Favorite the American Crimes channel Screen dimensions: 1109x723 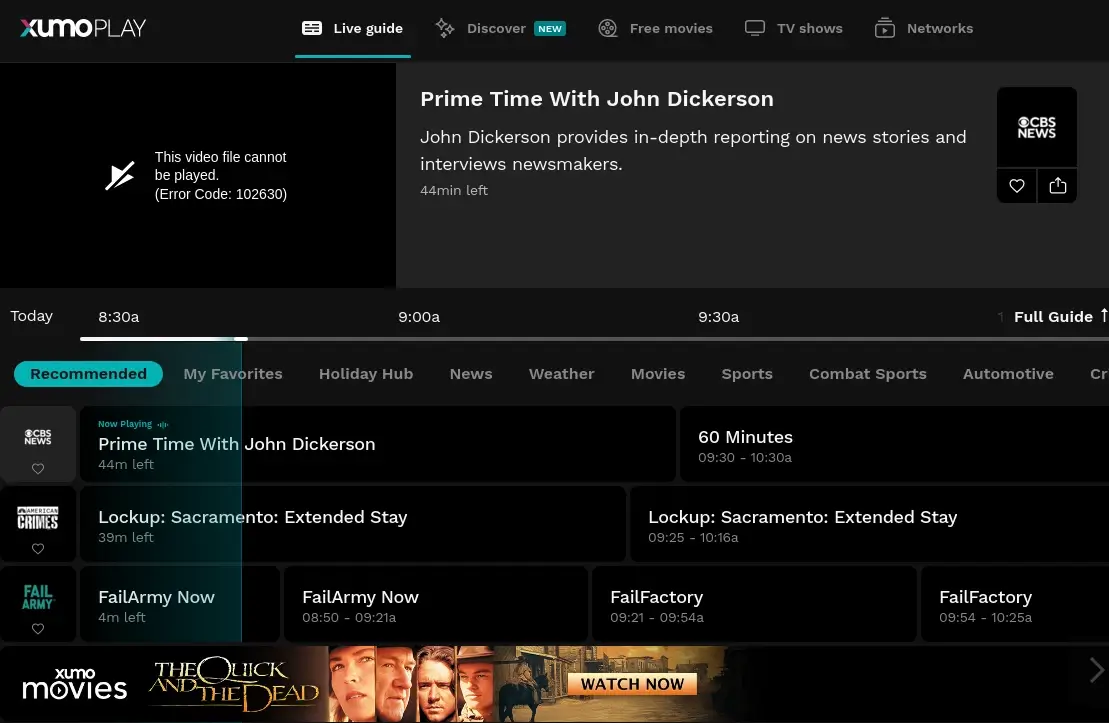(x=38, y=548)
